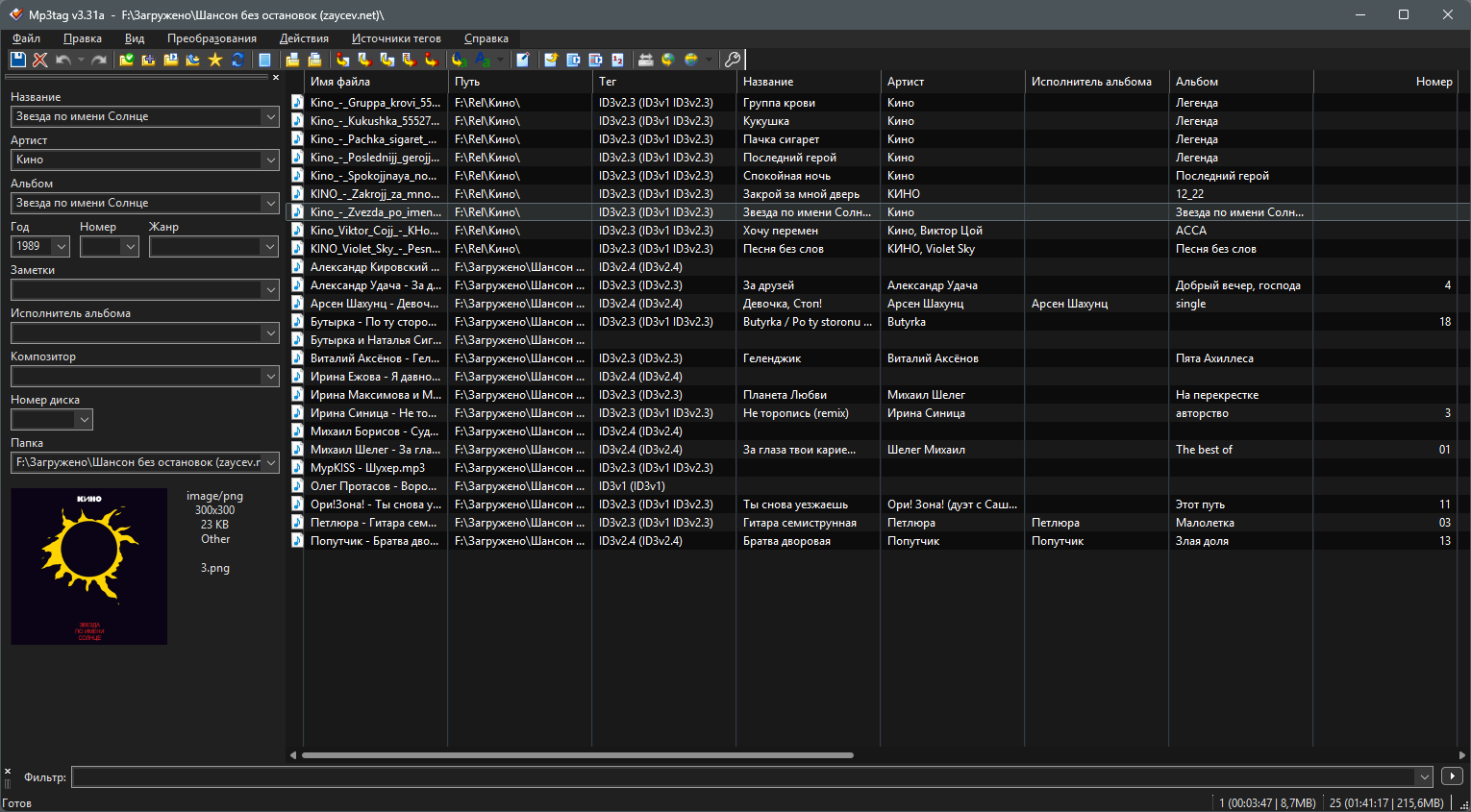Open the Фильтр history dropdown arrow

[x=1424, y=776]
